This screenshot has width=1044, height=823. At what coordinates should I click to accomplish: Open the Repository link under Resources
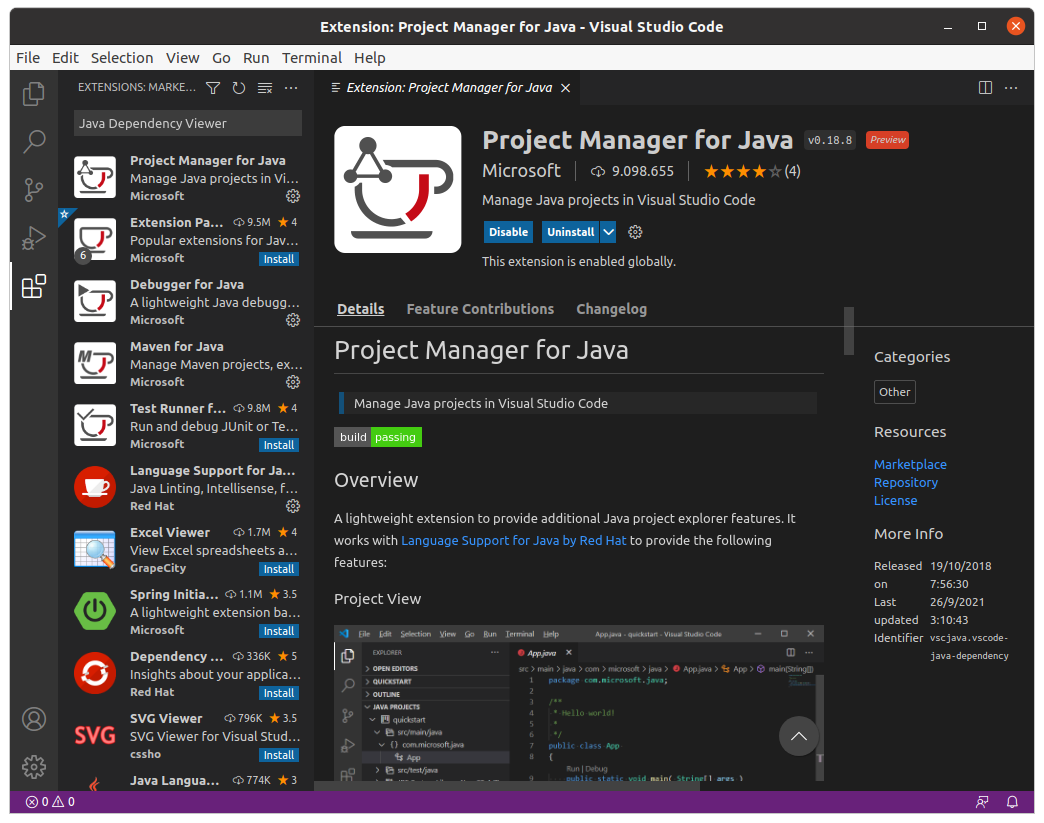pos(905,482)
